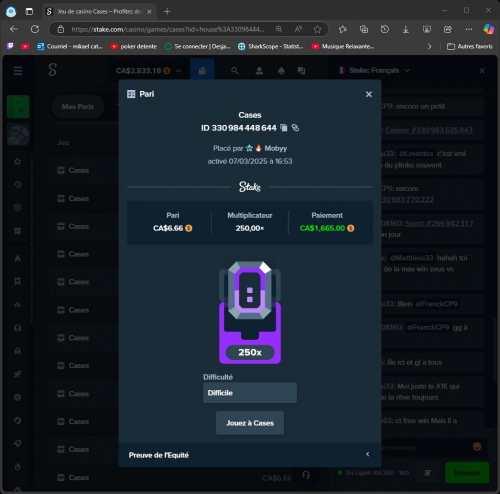Go back in browser

[x=14, y=29]
